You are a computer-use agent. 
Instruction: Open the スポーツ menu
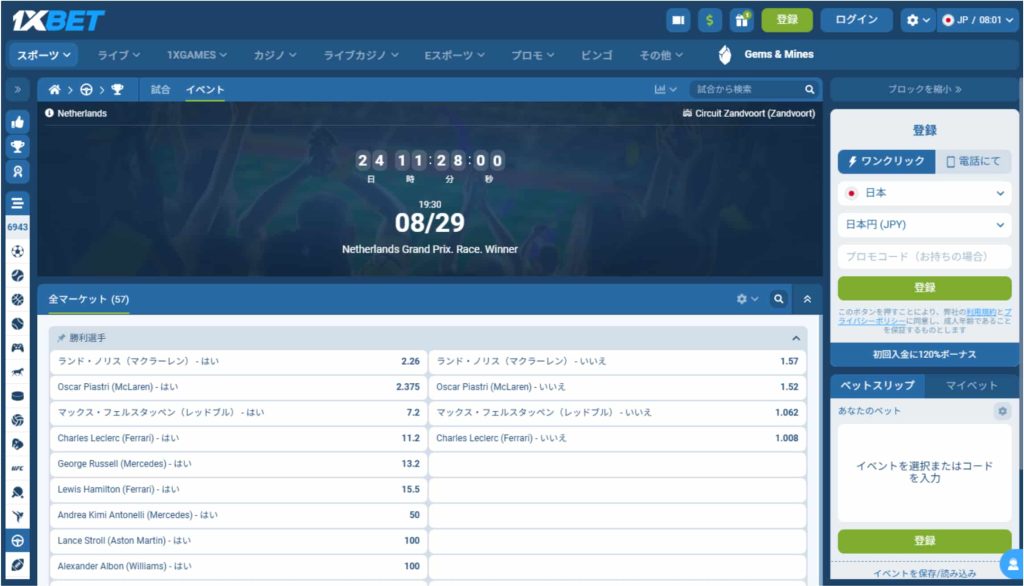coord(44,56)
